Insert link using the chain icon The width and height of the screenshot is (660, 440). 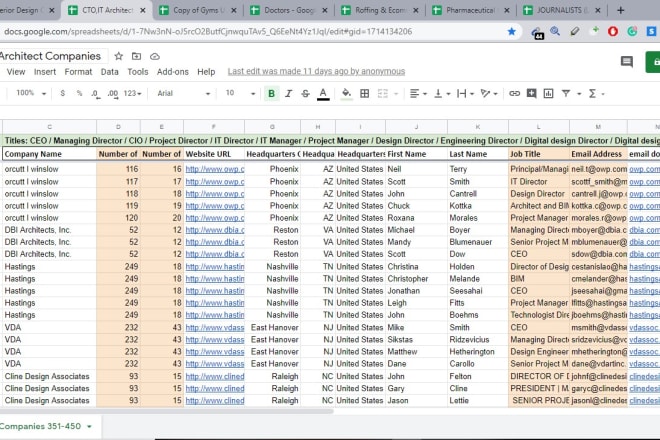[x=514, y=93]
